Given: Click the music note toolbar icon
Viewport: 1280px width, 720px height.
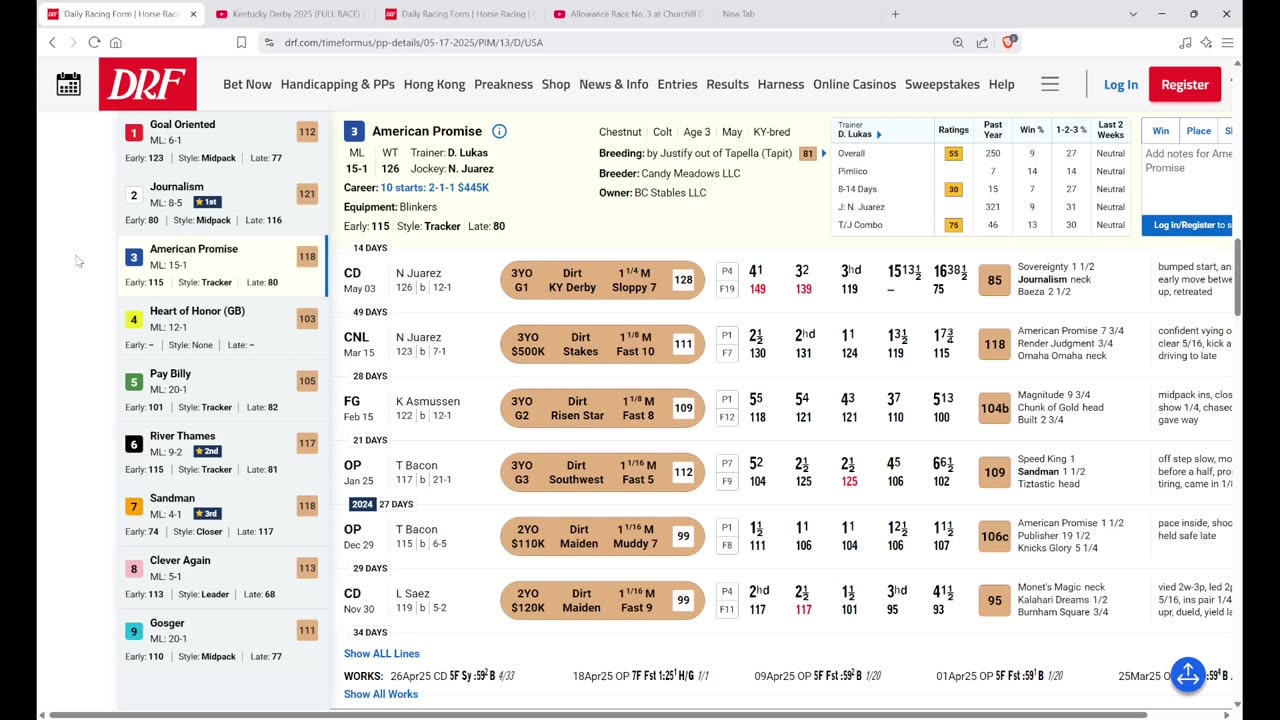Looking at the screenshot, I should [1185, 42].
